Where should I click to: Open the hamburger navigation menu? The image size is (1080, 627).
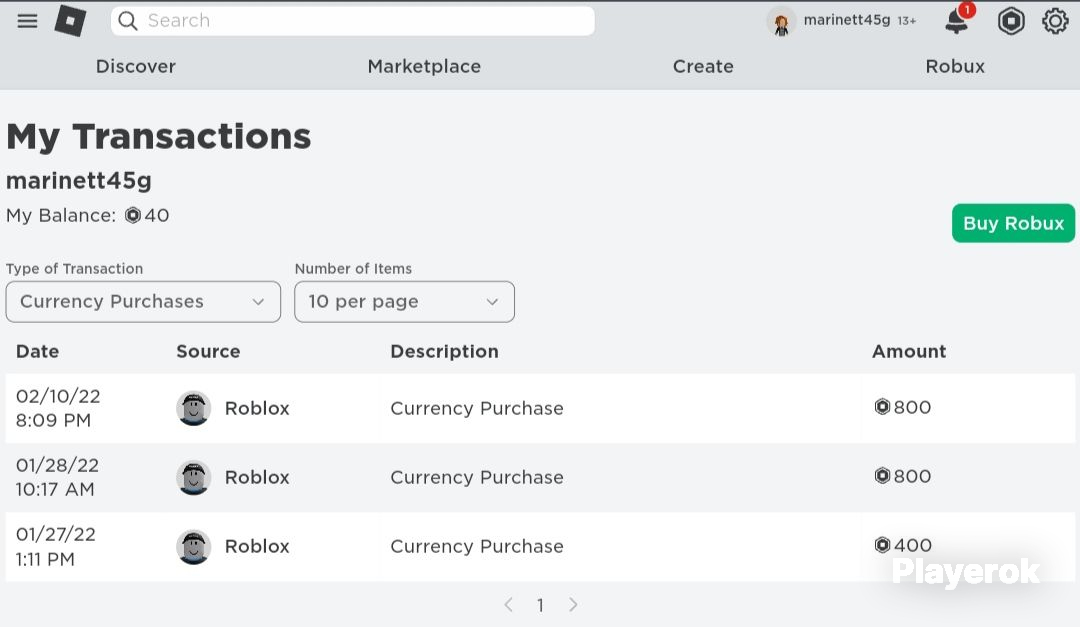pyautogui.click(x=28, y=21)
